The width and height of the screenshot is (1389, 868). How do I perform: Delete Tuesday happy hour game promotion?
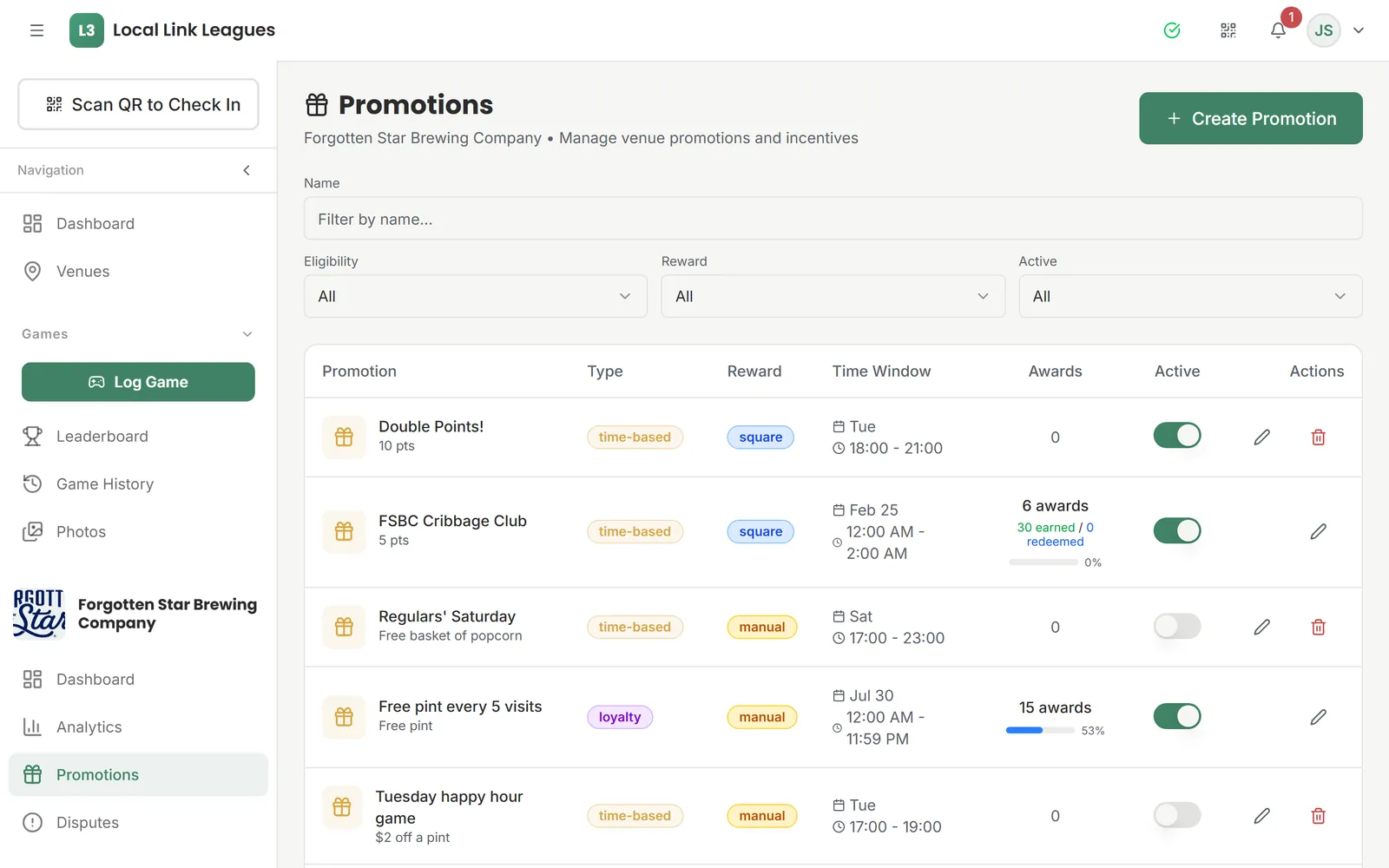point(1318,816)
